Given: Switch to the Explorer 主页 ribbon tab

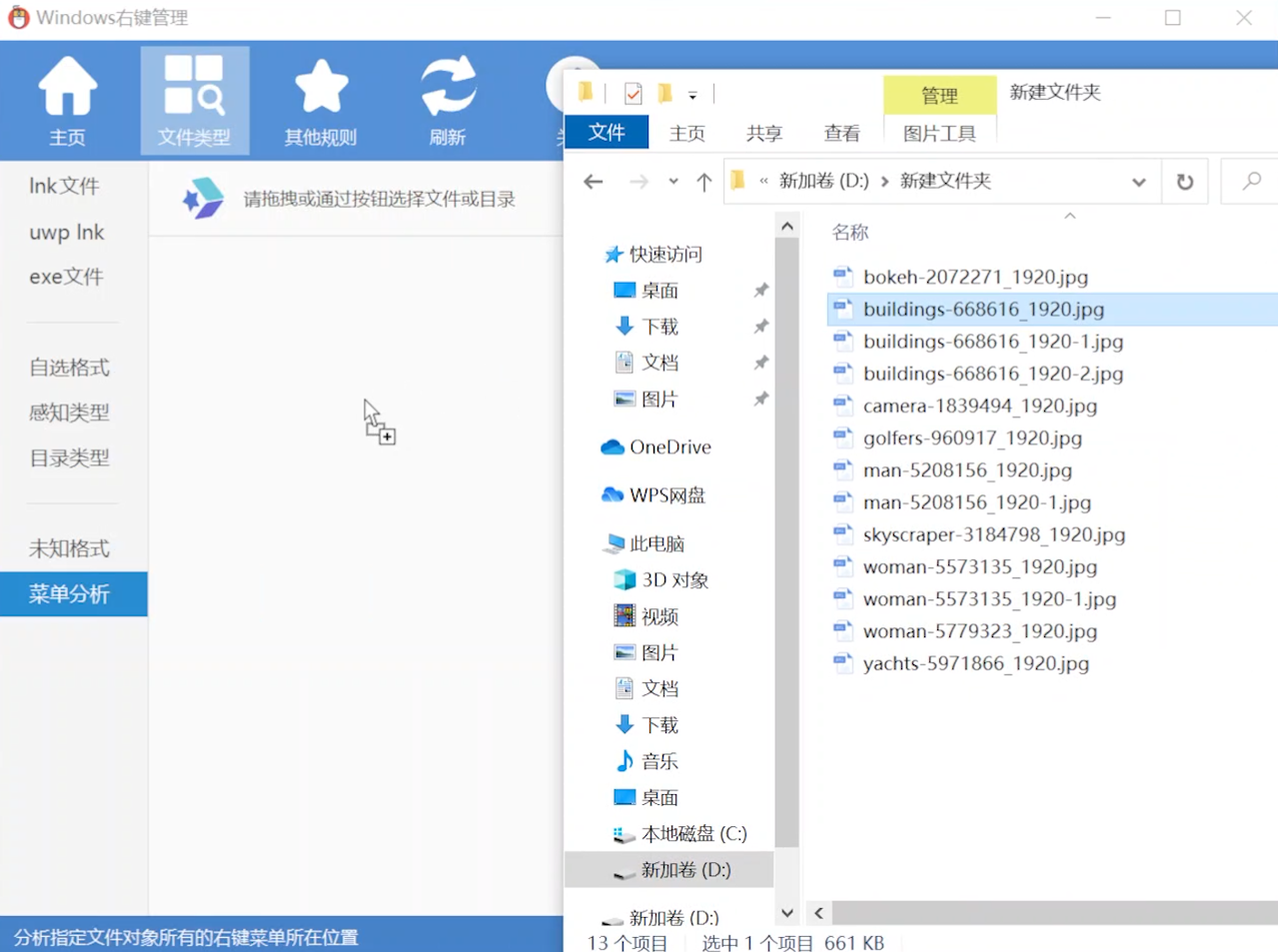Looking at the screenshot, I should [686, 133].
